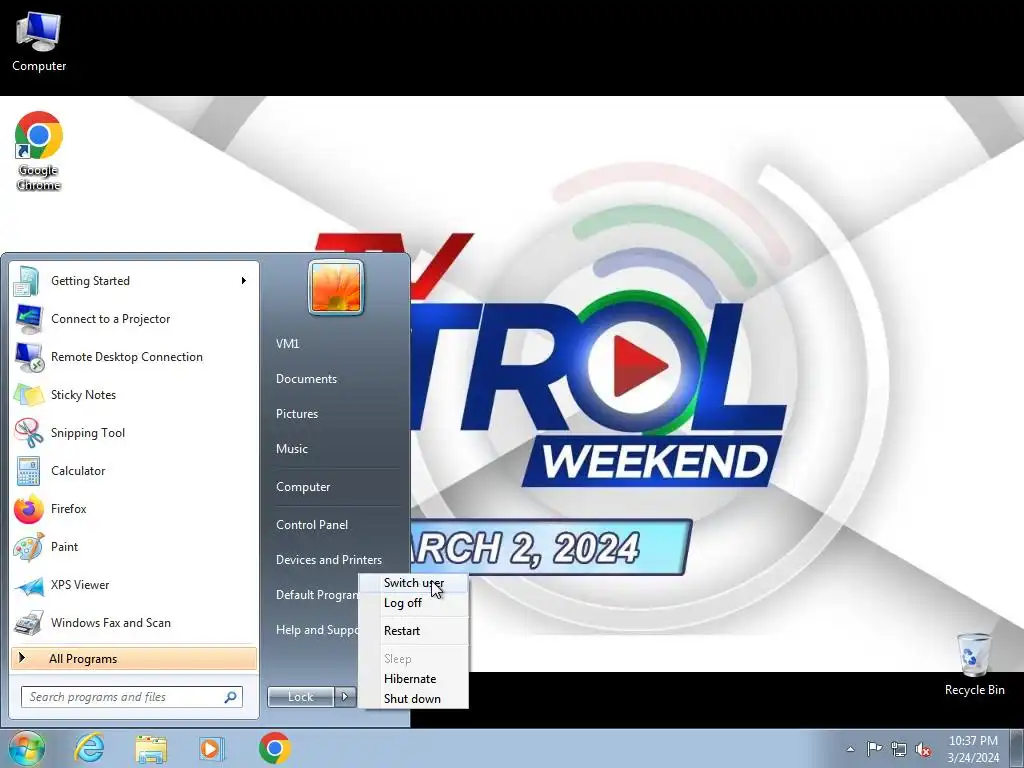This screenshot has height=768, width=1024.
Task: Show hidden icons in system tray
Action: pyautogui.click(x=850, y=749)
